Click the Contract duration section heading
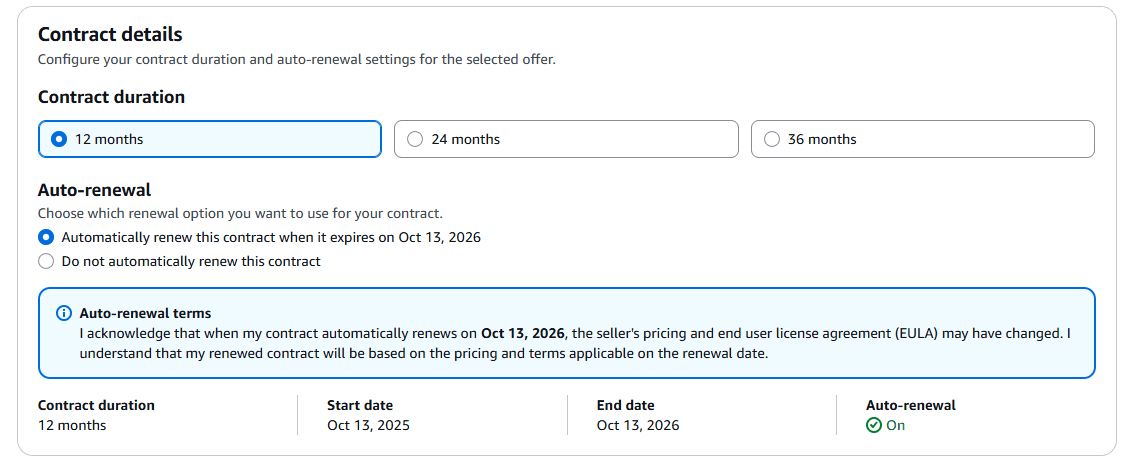1139x460 pixels. [x=111, y=97]
